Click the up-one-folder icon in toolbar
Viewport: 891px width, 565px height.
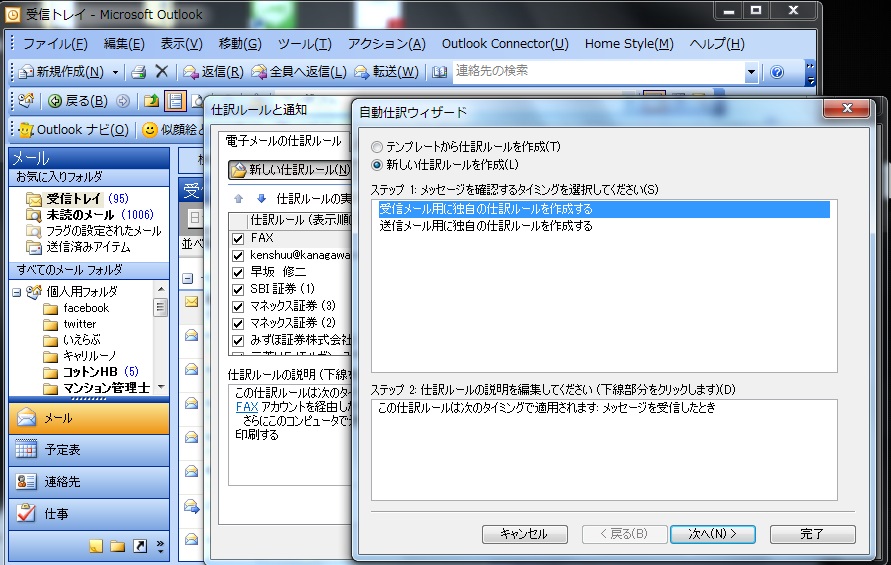point(151,101)
